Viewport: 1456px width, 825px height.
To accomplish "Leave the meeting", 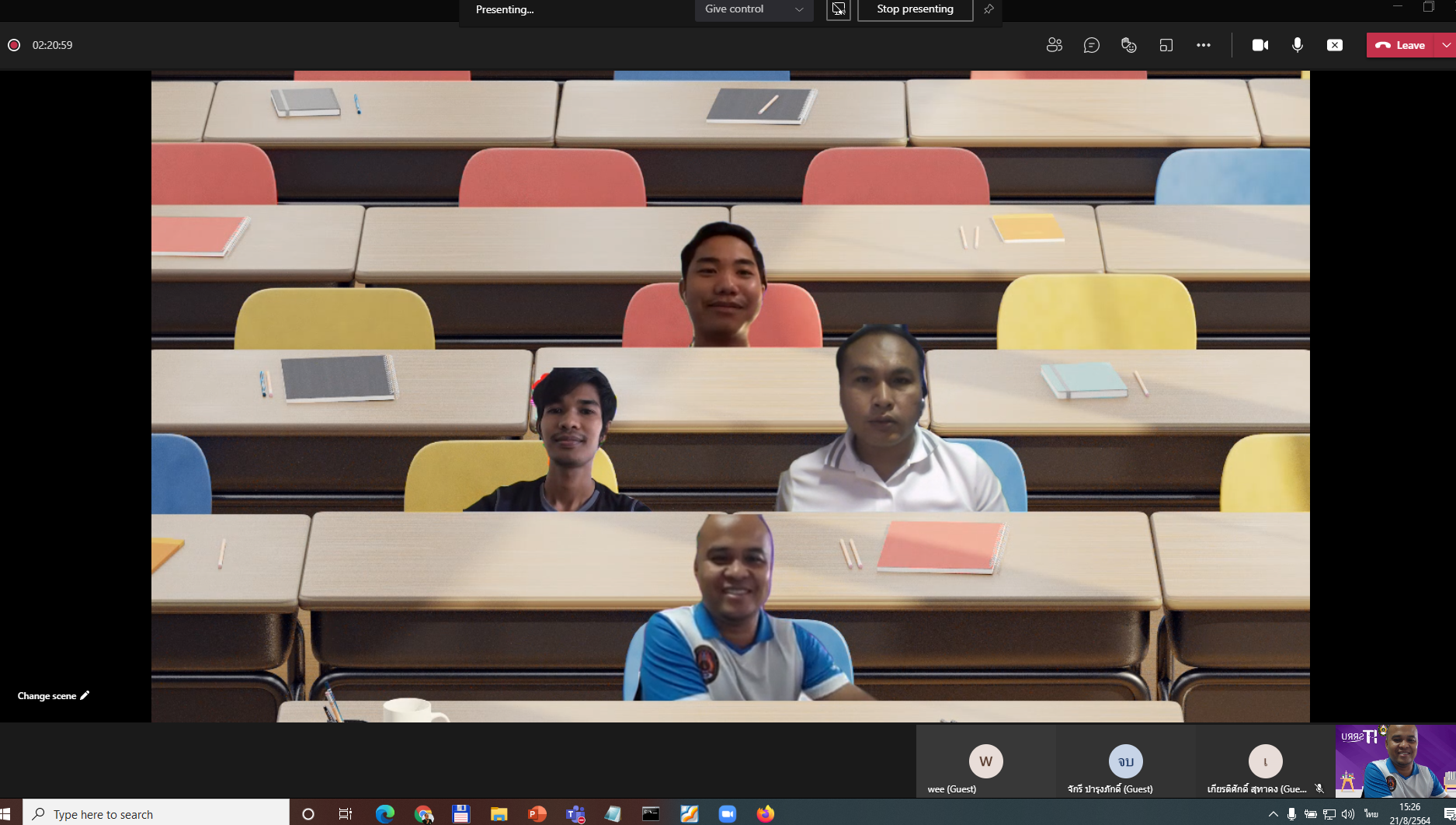I will pyautogui.click(x=1400, y=45).
